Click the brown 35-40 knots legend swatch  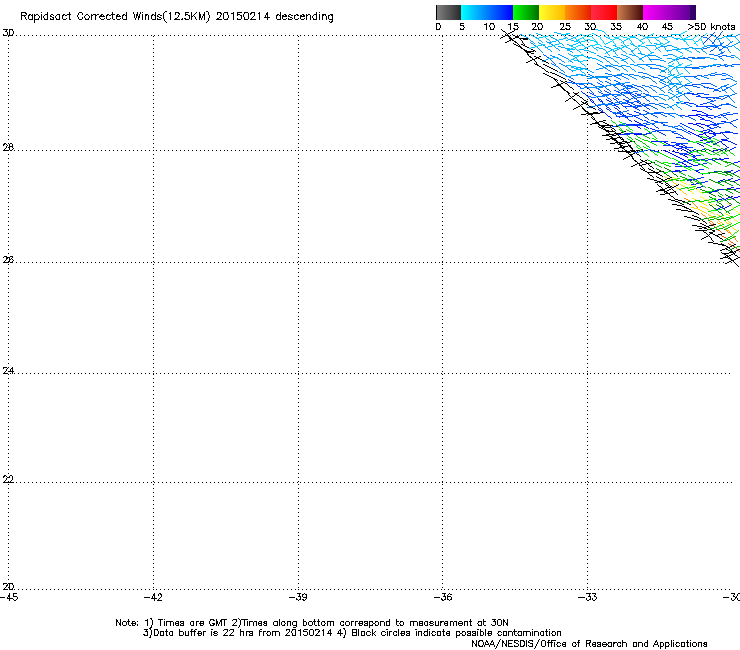tap(630, 12)
